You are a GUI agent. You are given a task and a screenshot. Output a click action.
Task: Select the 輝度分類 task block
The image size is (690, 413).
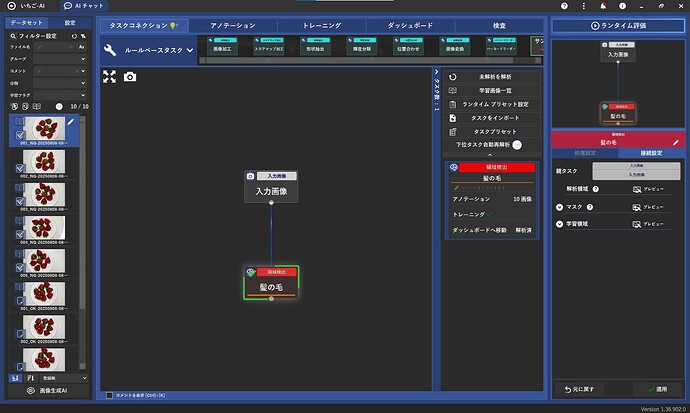(362, 46)
